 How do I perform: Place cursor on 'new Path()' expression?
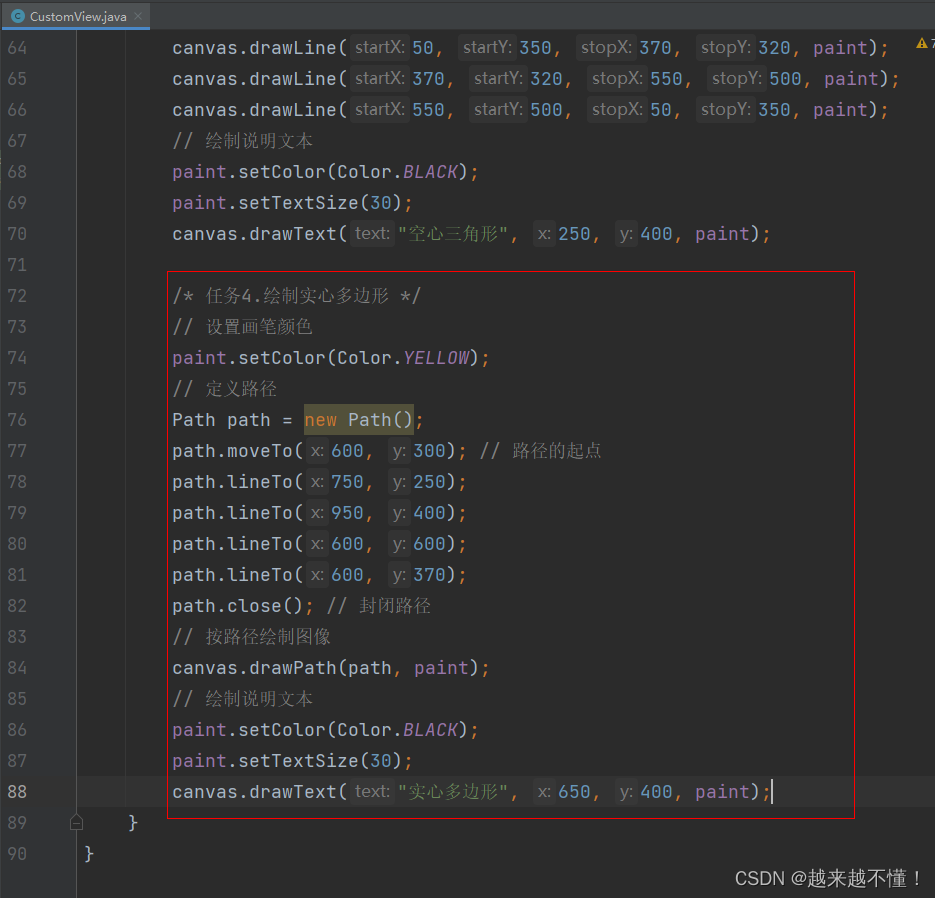(358, 420)
